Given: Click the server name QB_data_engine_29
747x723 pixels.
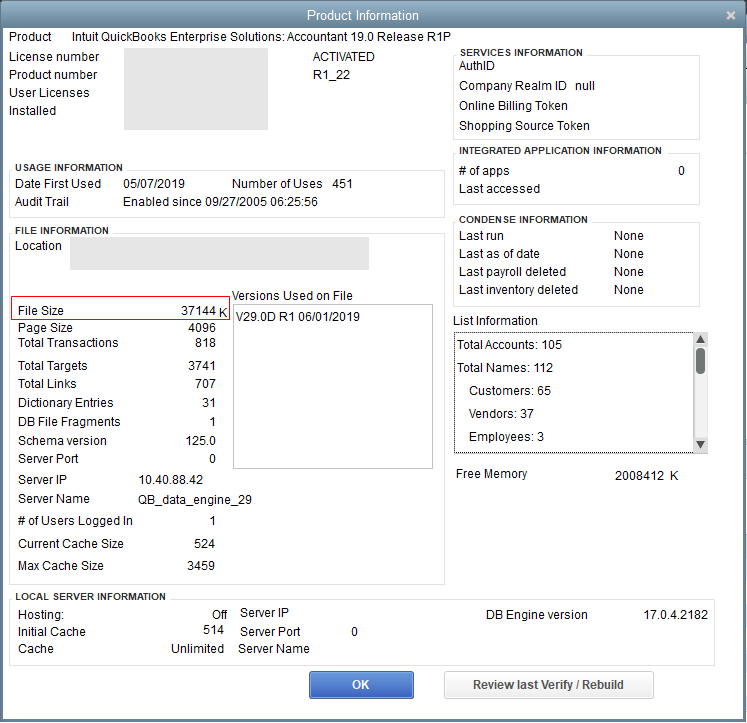Looking at the screenshot, I should click(195, 500).
